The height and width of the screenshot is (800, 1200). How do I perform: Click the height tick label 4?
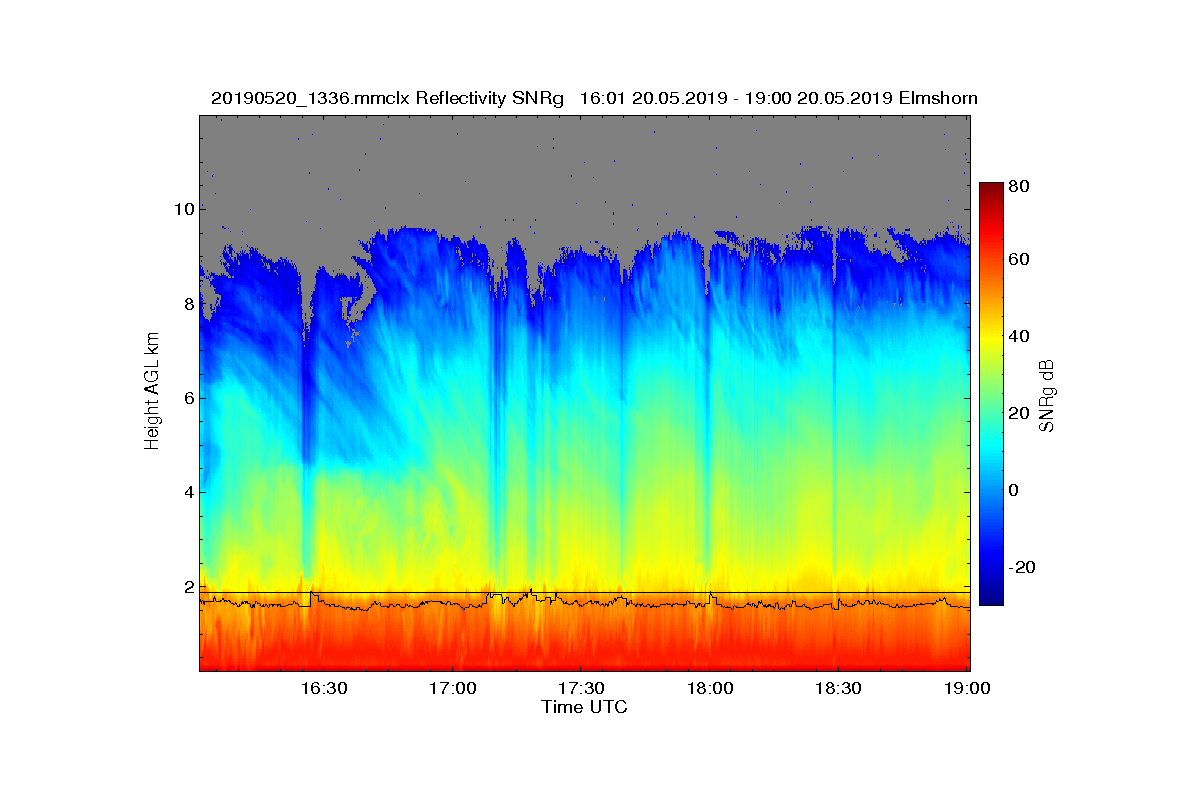click(x=187, y=492)
